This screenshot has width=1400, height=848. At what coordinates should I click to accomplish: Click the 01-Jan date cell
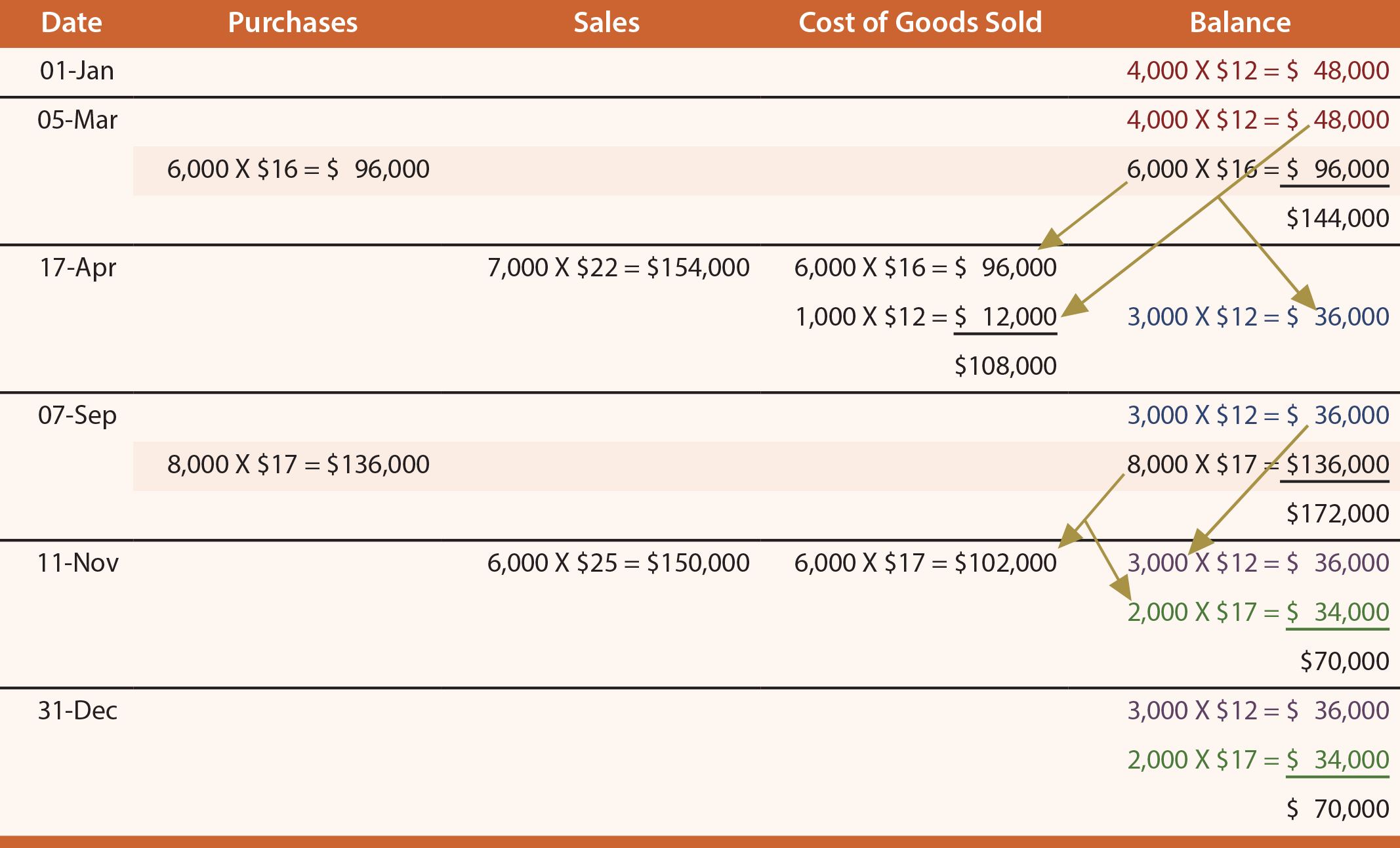77,71
